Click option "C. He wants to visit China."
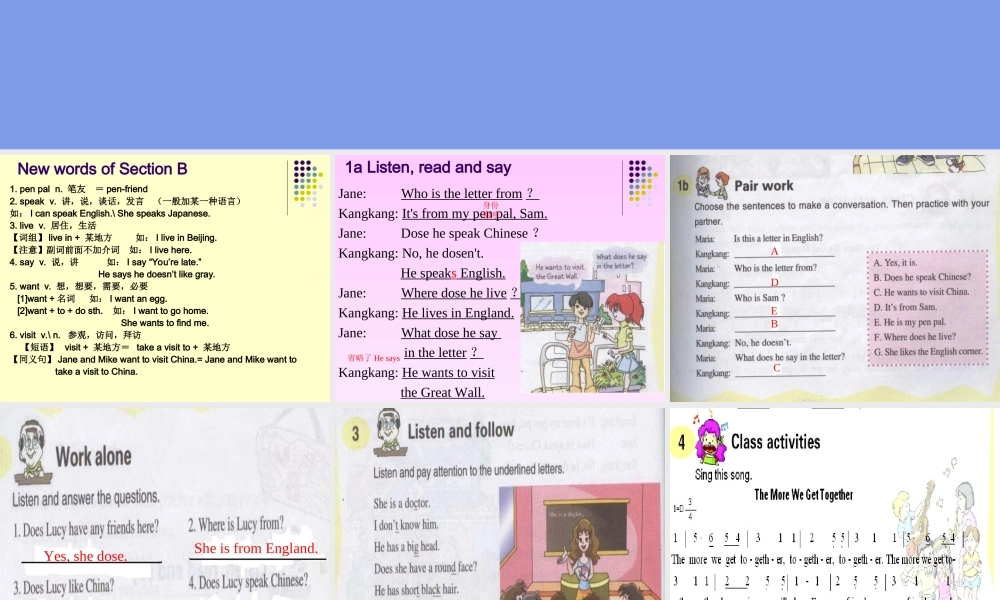This screenshot has height=600, width=1000. click(x=922, y=292)
